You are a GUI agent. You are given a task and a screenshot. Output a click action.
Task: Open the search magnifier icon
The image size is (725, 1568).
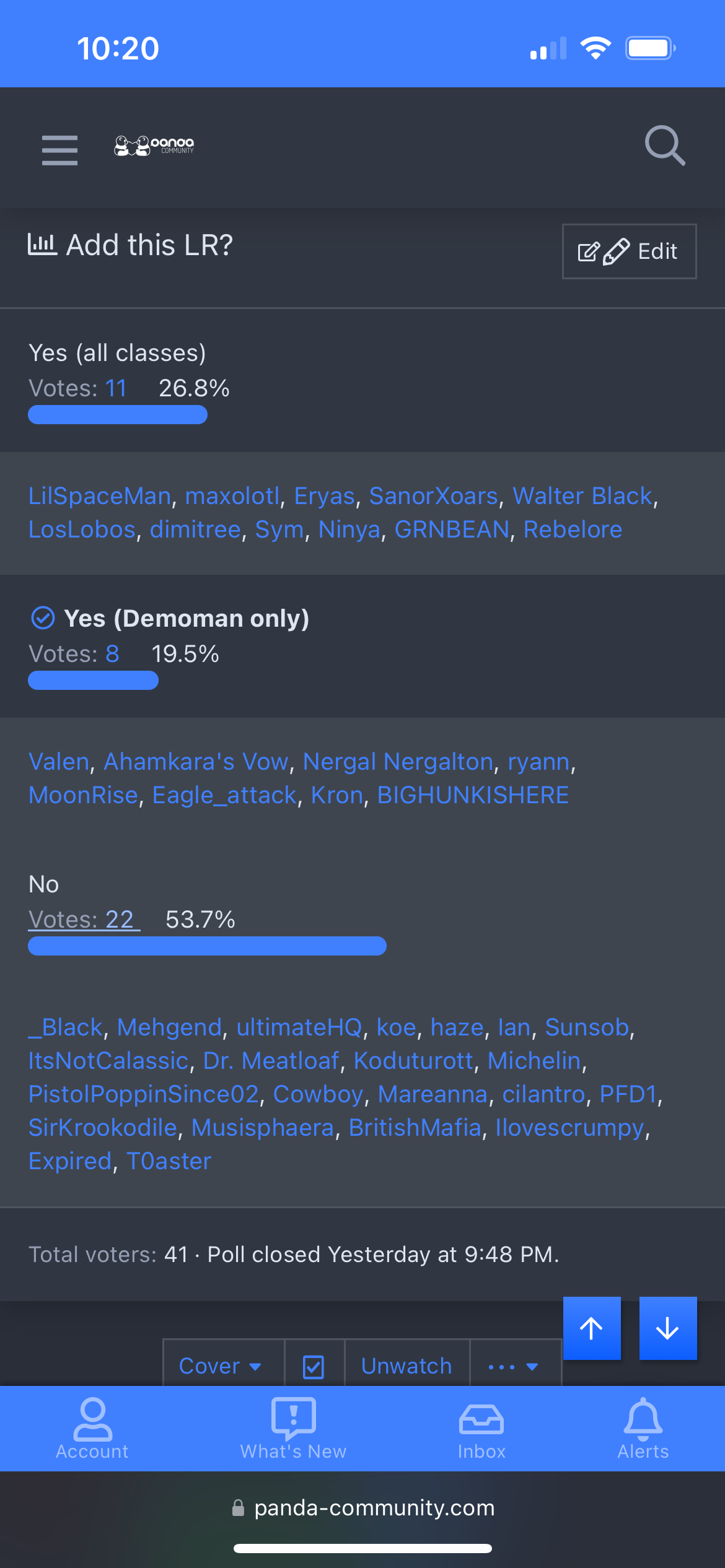(x=664, y=146)
